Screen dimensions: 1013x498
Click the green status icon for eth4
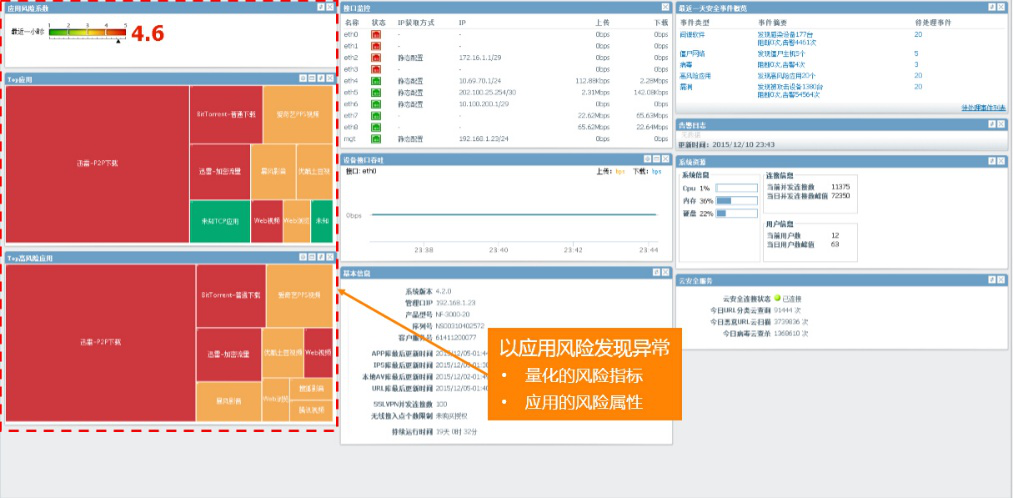pos(377,81)
